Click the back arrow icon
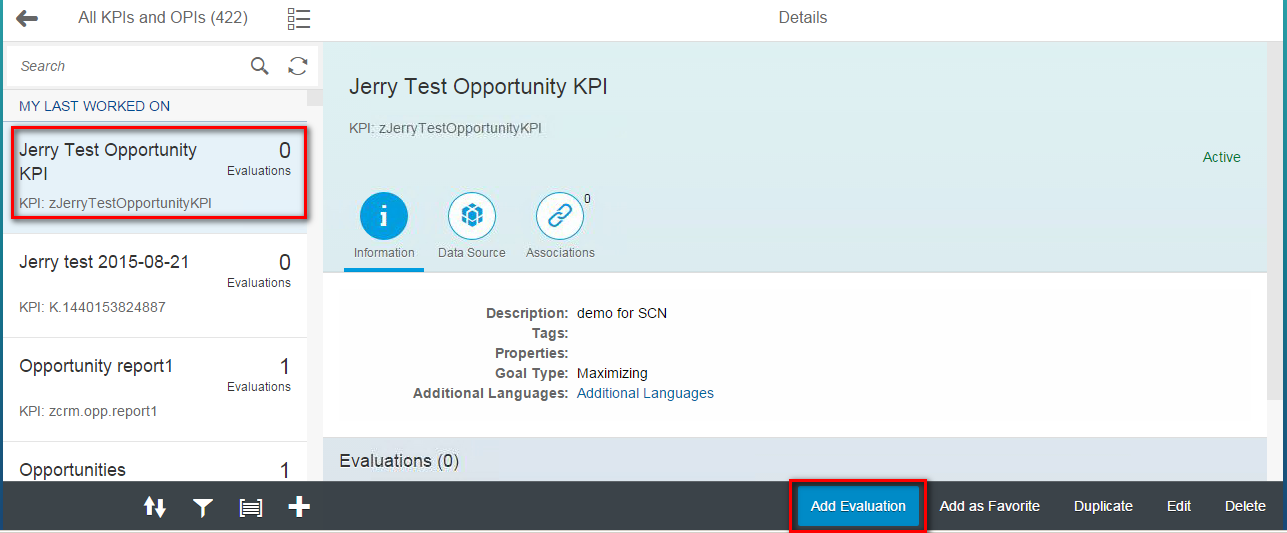 pos(27,18)
